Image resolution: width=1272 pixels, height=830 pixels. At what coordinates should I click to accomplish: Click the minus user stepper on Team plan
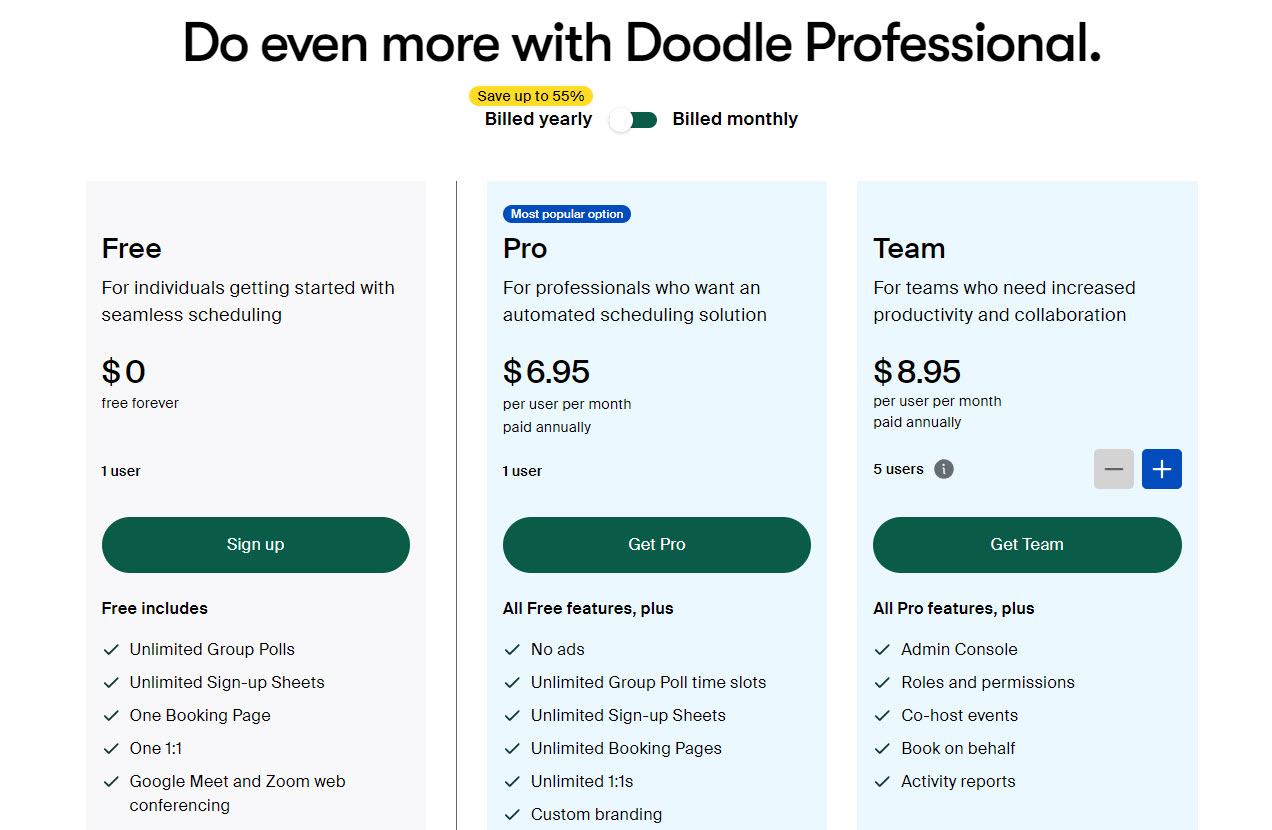(1113, 468)
